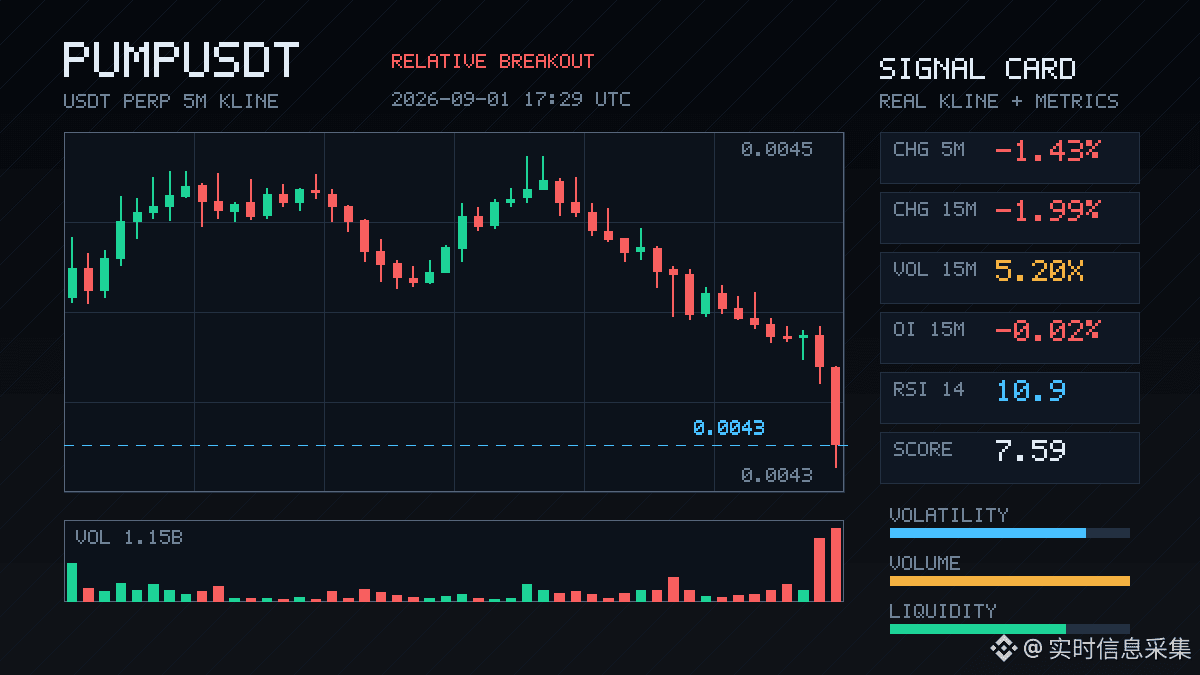Click the blue 0.0043 current price label
1200x675 pixels.
pyautogui.click(x=729, y=428)
